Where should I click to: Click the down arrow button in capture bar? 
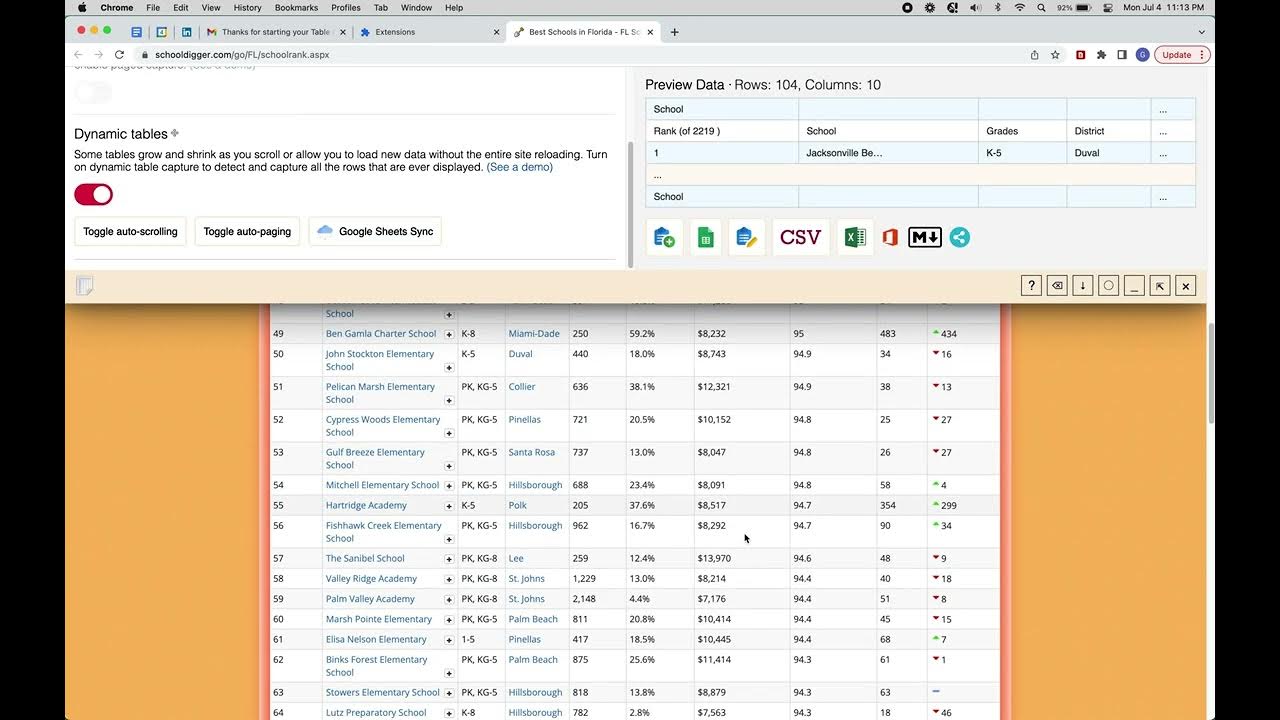coord(1083,286)
